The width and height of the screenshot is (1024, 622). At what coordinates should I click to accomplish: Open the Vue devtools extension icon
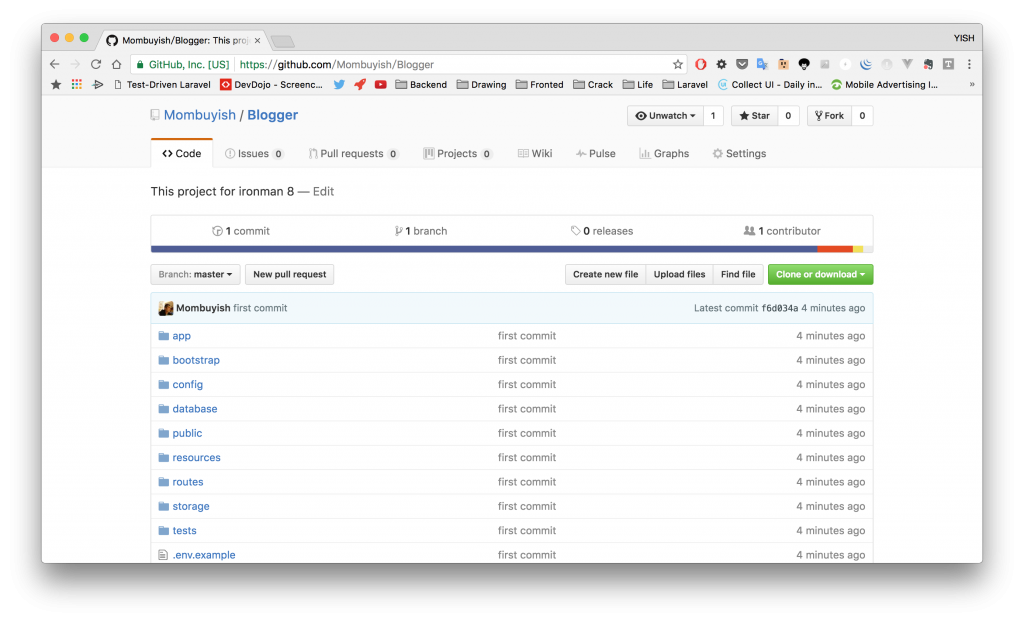point(907,64)
